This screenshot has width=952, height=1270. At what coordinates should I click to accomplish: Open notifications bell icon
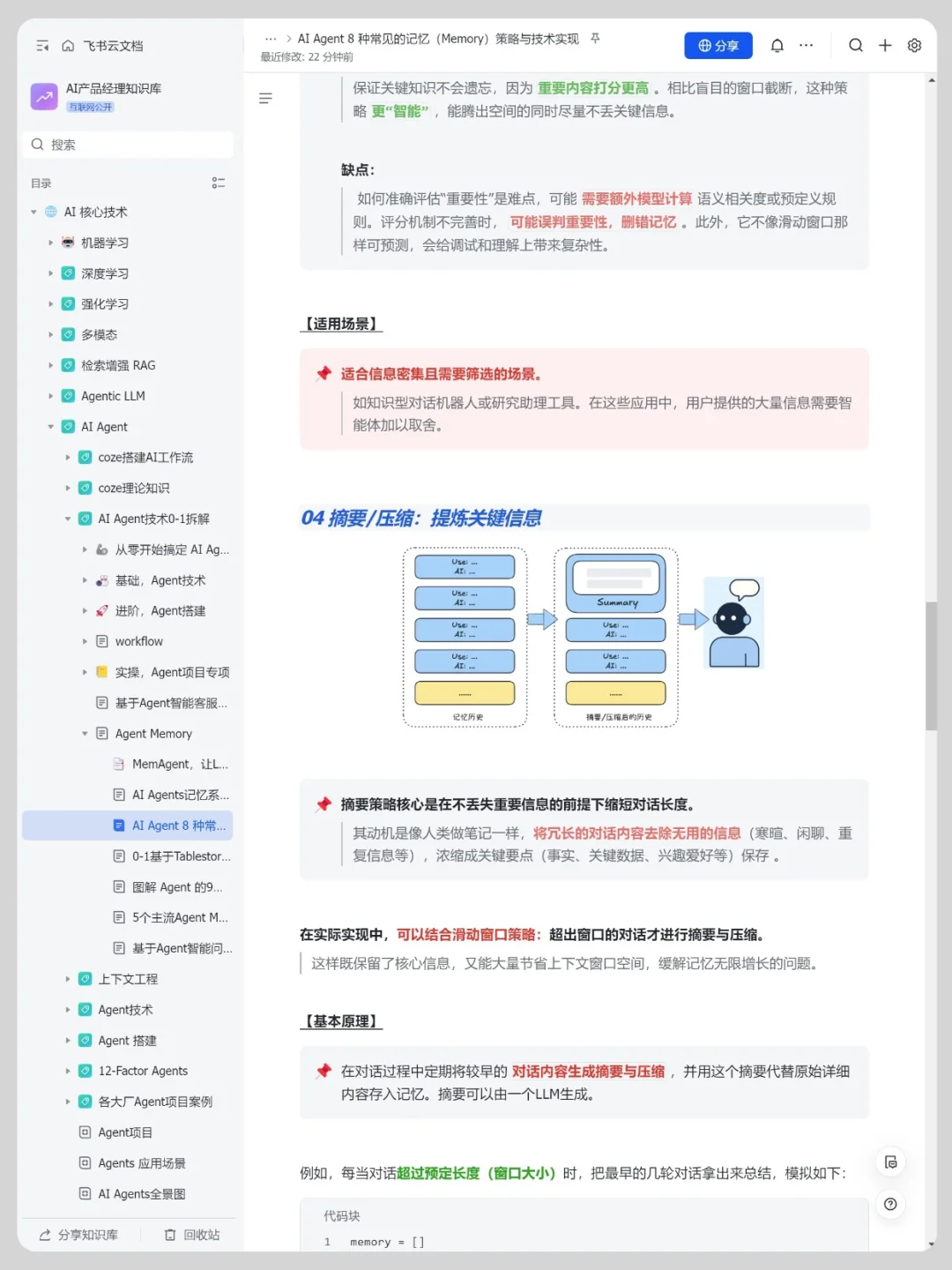777,46
